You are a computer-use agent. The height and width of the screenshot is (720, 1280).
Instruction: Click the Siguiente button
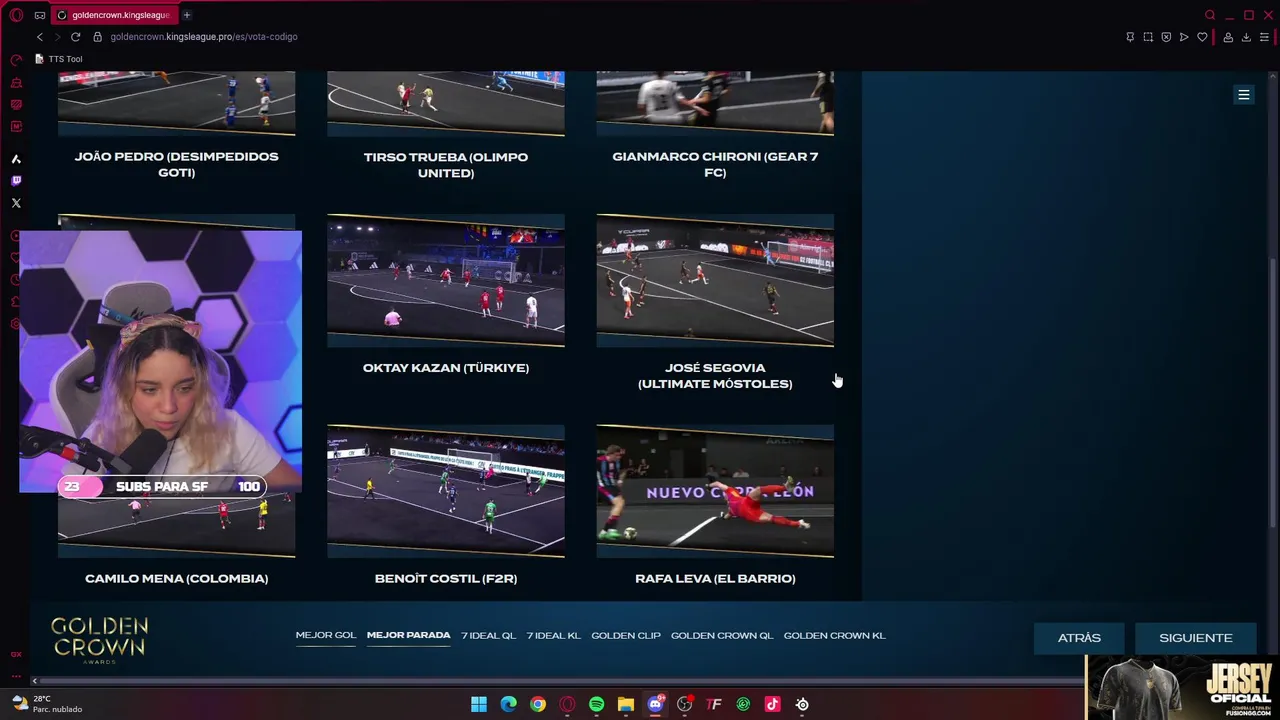tap(1196, 638)
